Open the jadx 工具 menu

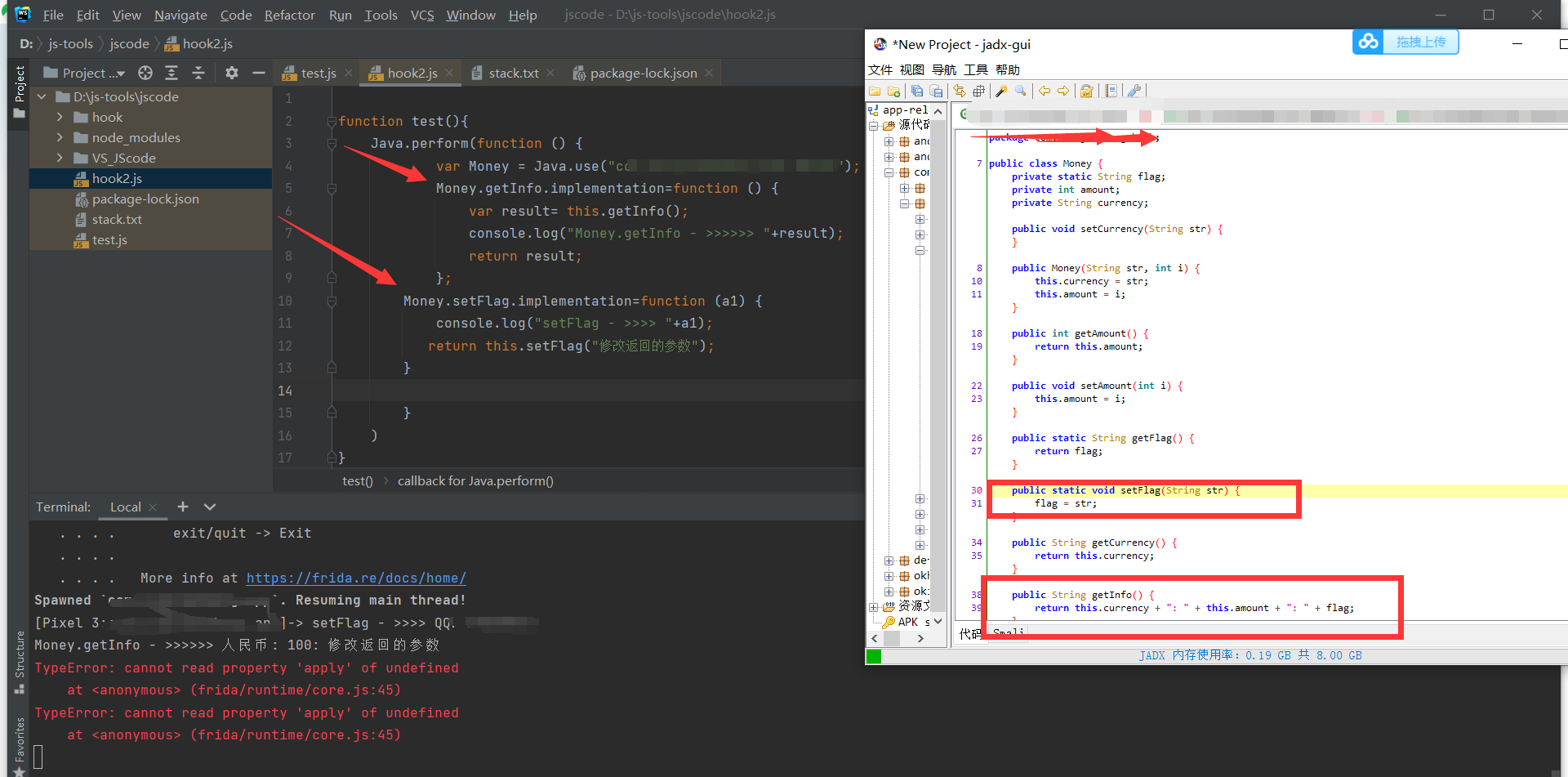coord(976,69)
